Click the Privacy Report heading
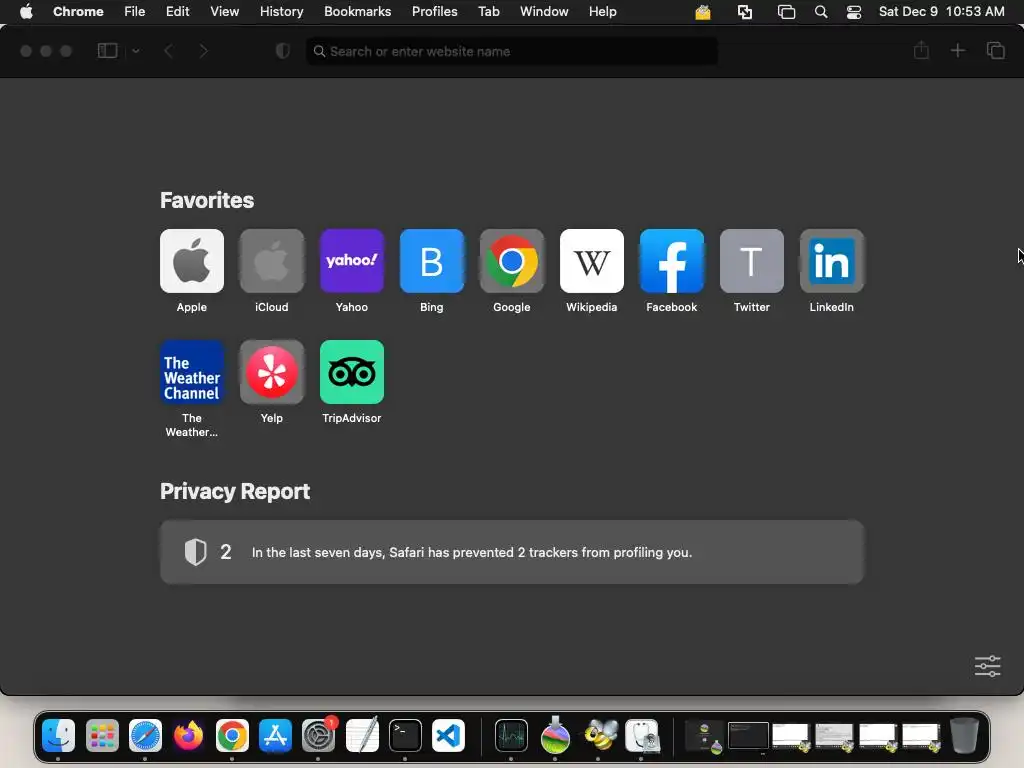The image size is (1024, 768). coord(234,491)
